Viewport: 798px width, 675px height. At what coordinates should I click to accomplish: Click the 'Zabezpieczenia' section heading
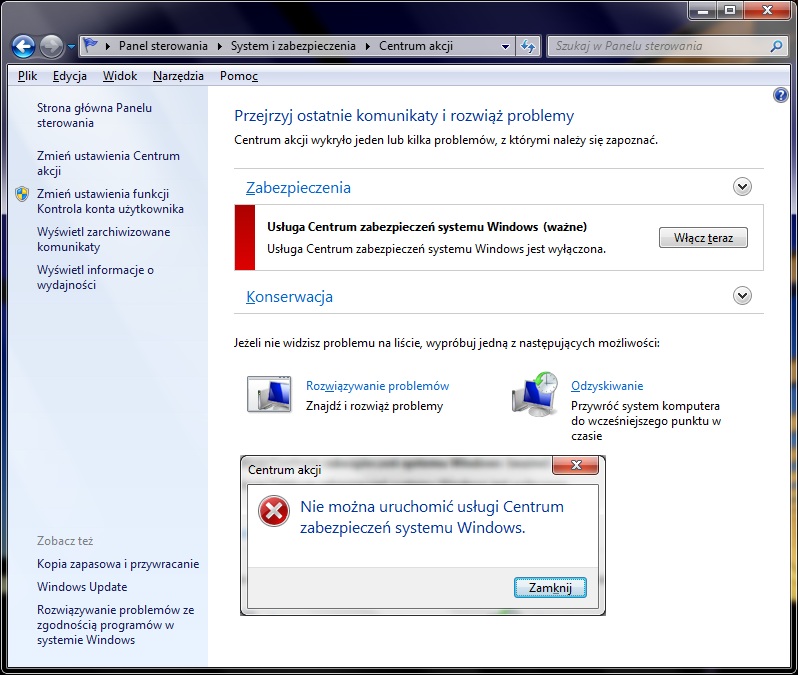point(298,188)
